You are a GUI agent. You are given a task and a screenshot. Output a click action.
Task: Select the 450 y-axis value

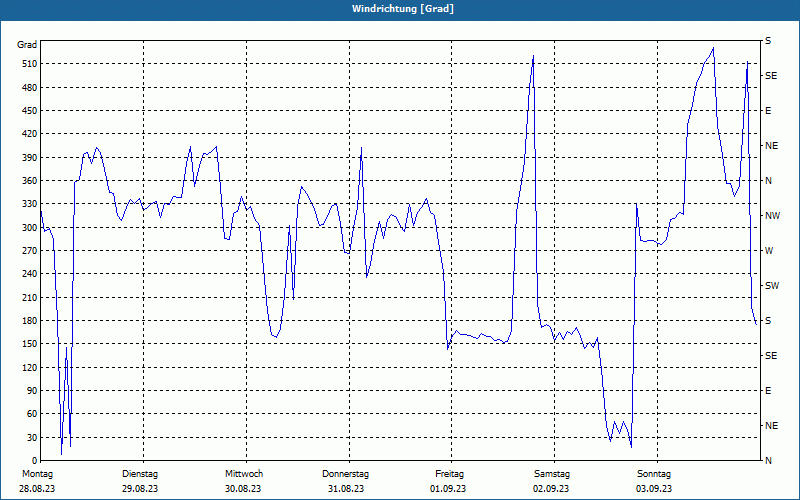point(30,111)
